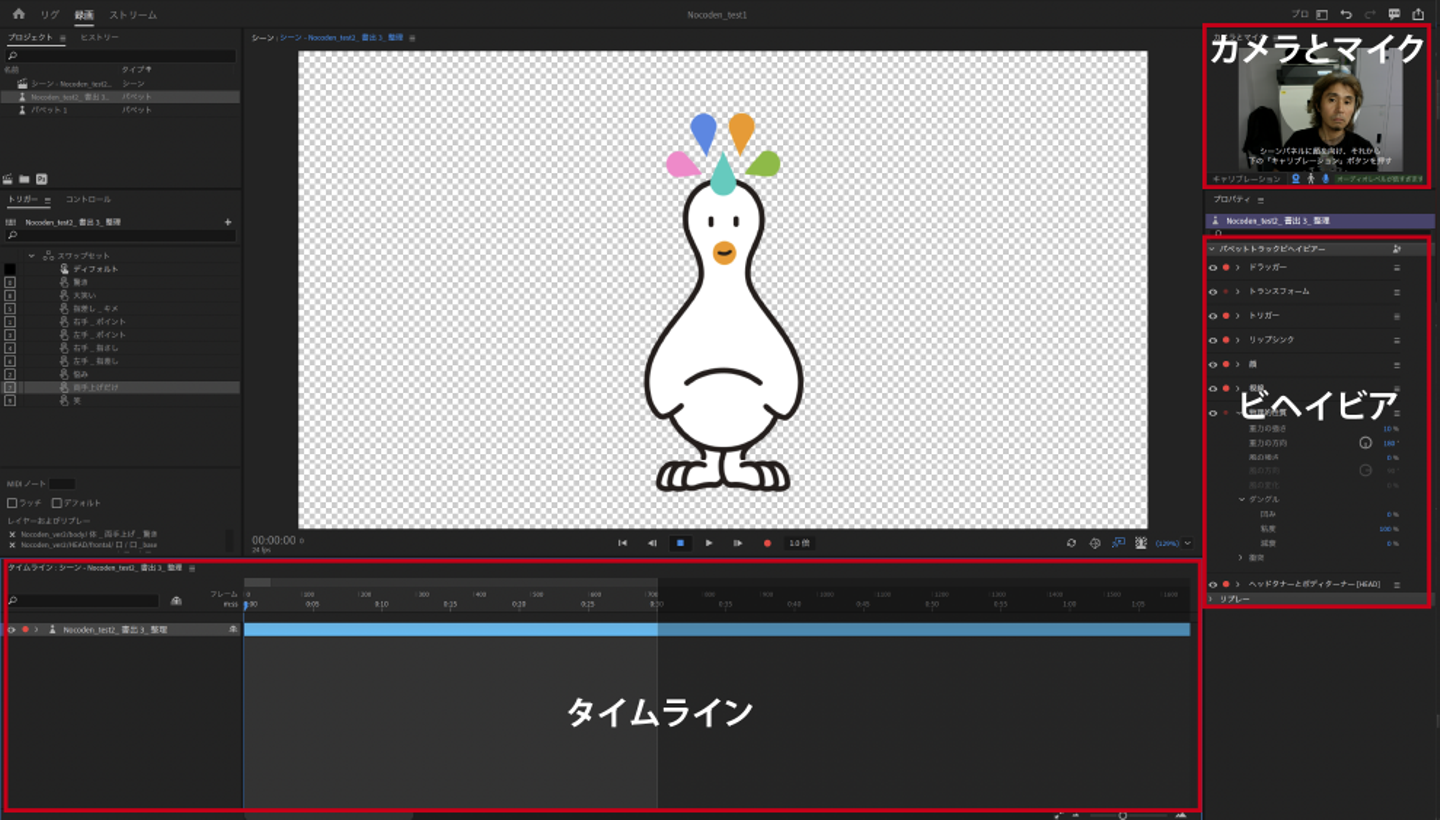This screenshot has width=1440, height=820.
Task: Expand the リップシンク behavior
Action: (x=1238, y=340)
